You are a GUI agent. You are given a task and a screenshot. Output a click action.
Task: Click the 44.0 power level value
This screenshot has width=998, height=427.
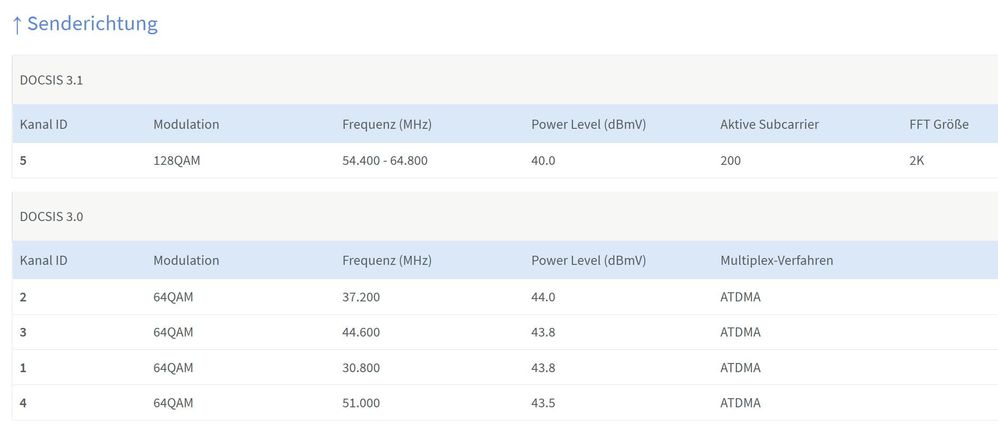point(543,297)
